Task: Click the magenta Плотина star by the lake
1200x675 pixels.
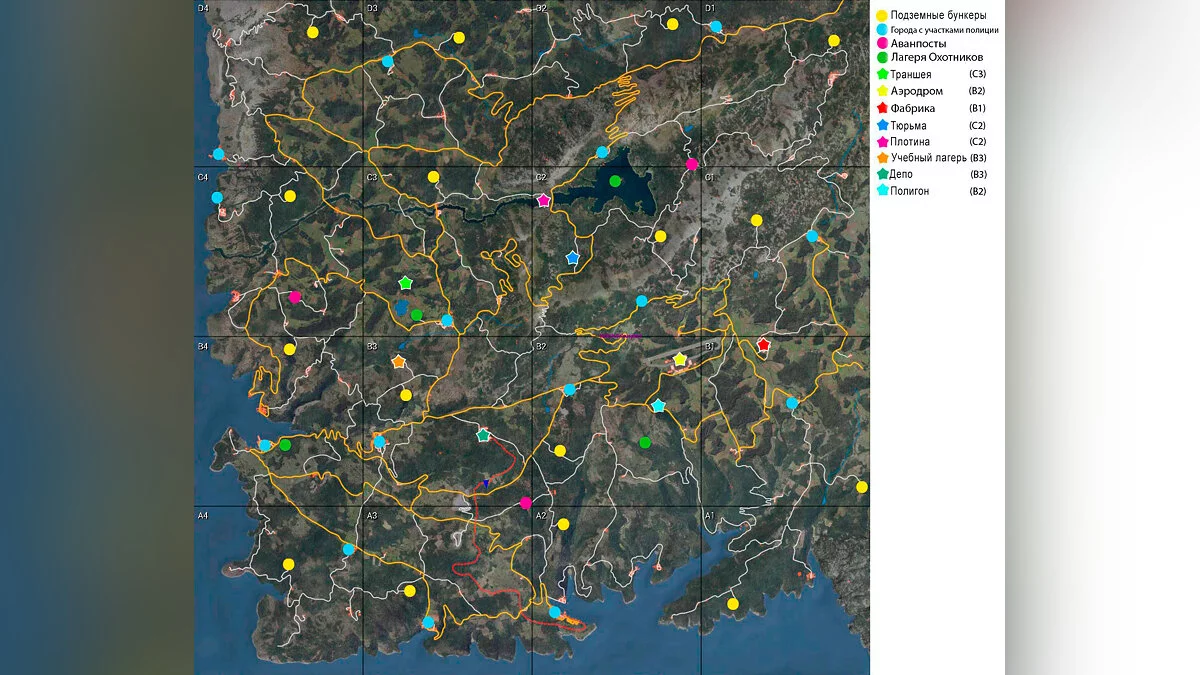Action: point(543,201)
